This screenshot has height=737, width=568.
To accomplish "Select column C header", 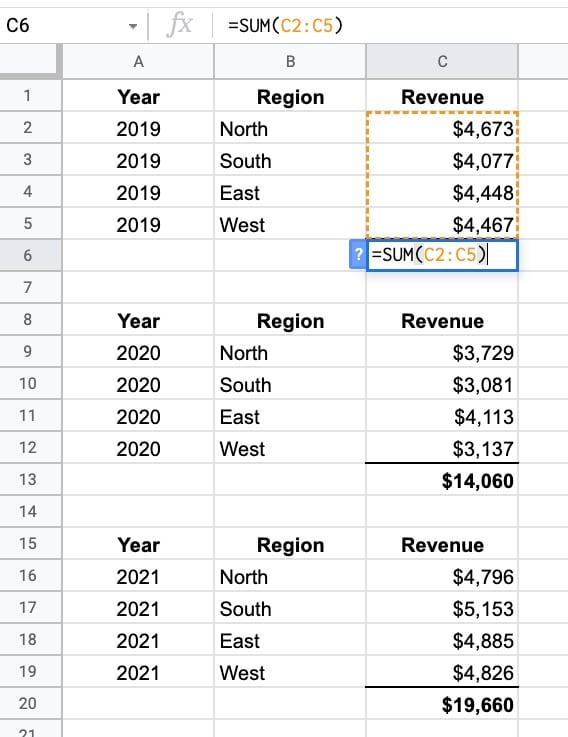I will click(442, 61).
